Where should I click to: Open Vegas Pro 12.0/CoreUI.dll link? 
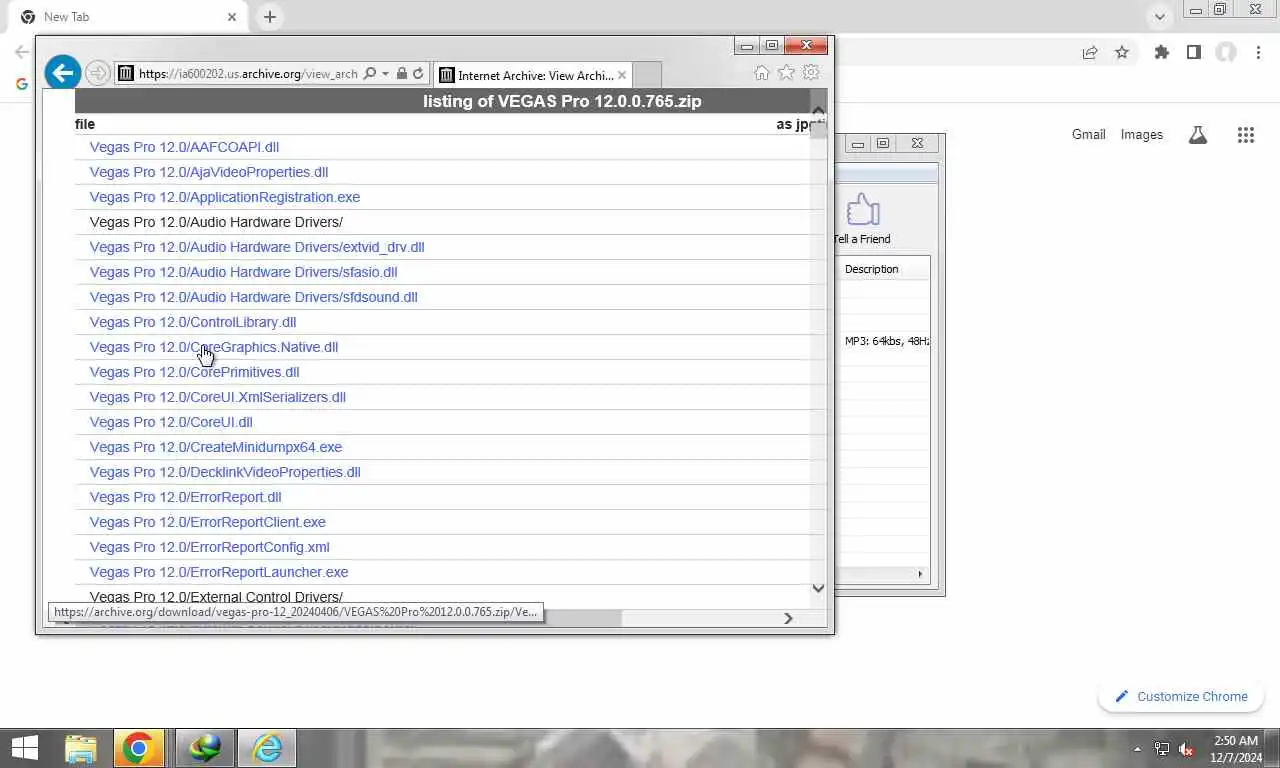tap(171, 422)
